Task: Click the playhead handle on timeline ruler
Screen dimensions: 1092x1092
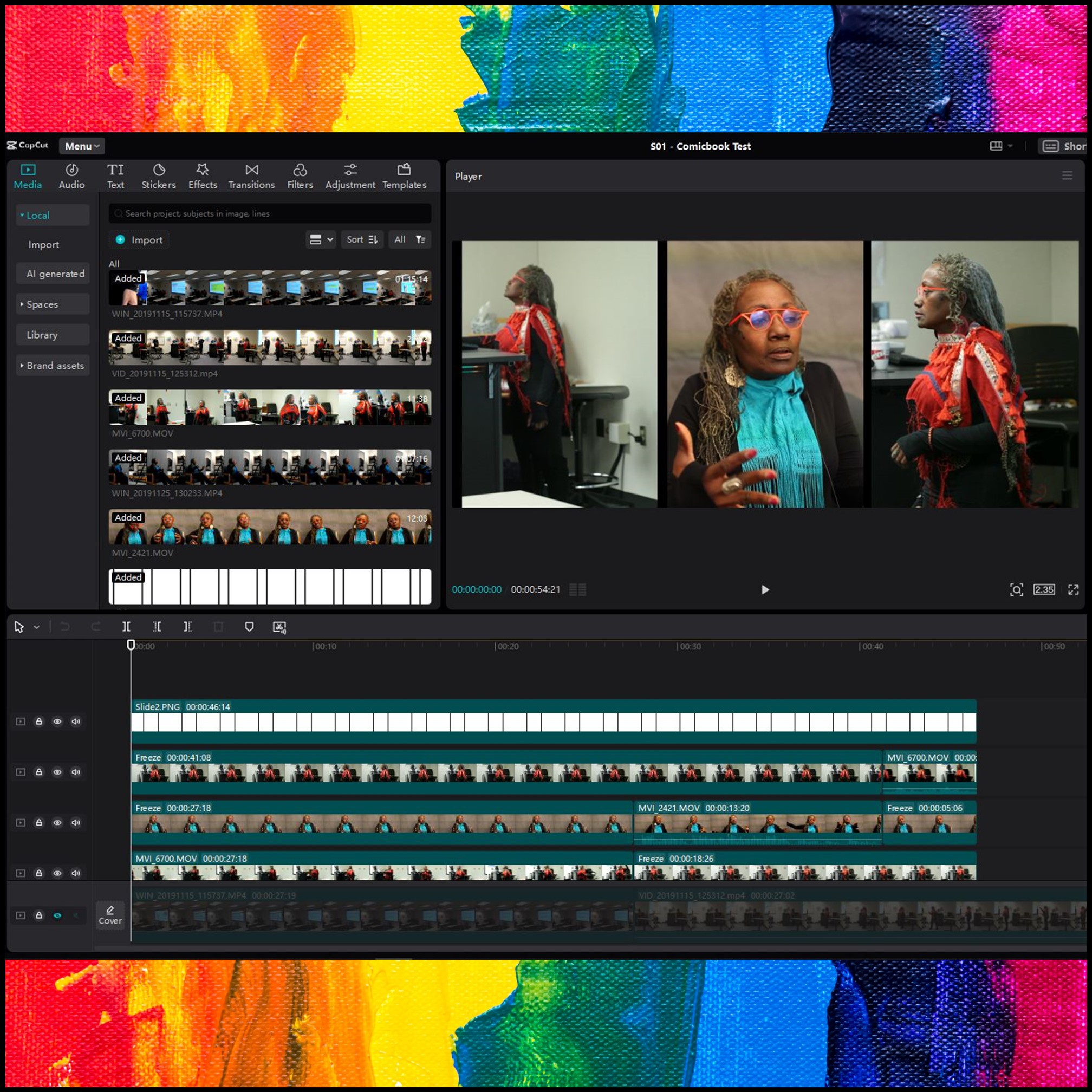Action: point(131,645)
